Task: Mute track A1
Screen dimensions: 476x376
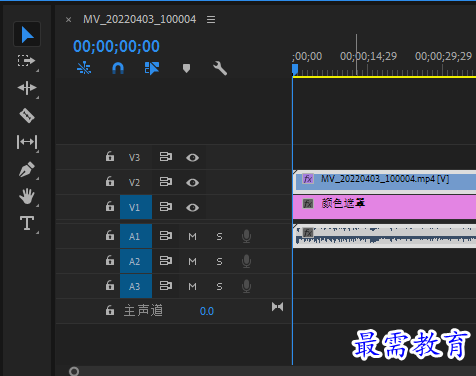Action: pos(192,236)
